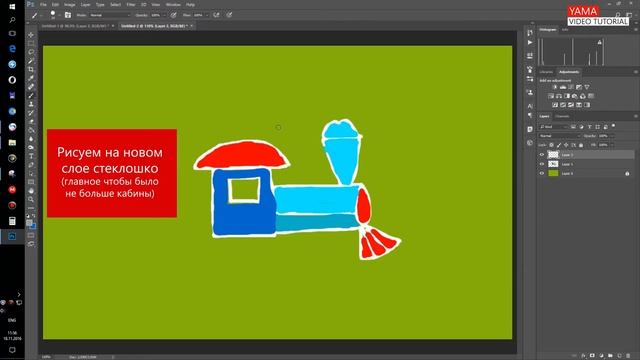This screenshot has width=640, height=360.
Task: Switch to the Channels tab
Action: coord(562,116)
